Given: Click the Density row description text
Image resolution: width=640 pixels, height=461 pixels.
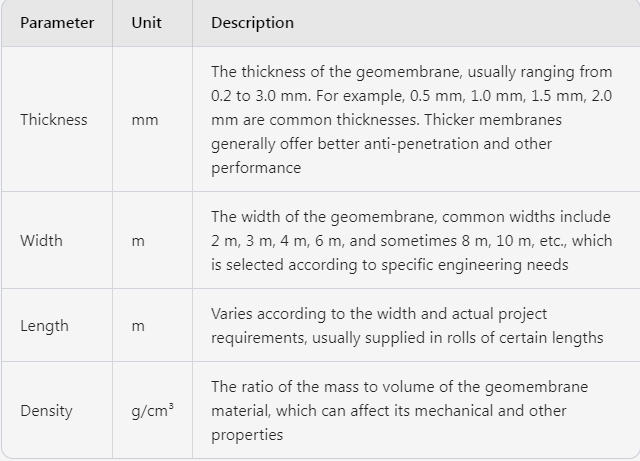Looking at the screenshot, I should click(x=400, y=410).
